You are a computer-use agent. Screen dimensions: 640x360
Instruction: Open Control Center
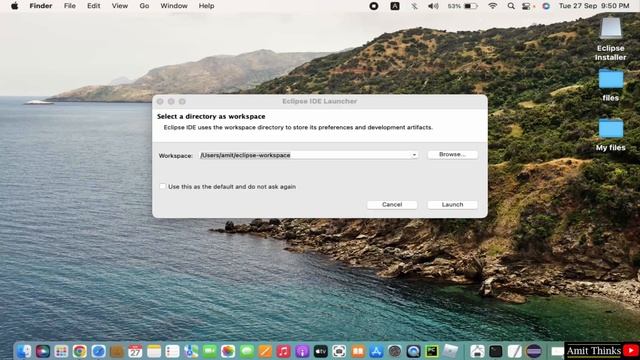coord(526,6)
